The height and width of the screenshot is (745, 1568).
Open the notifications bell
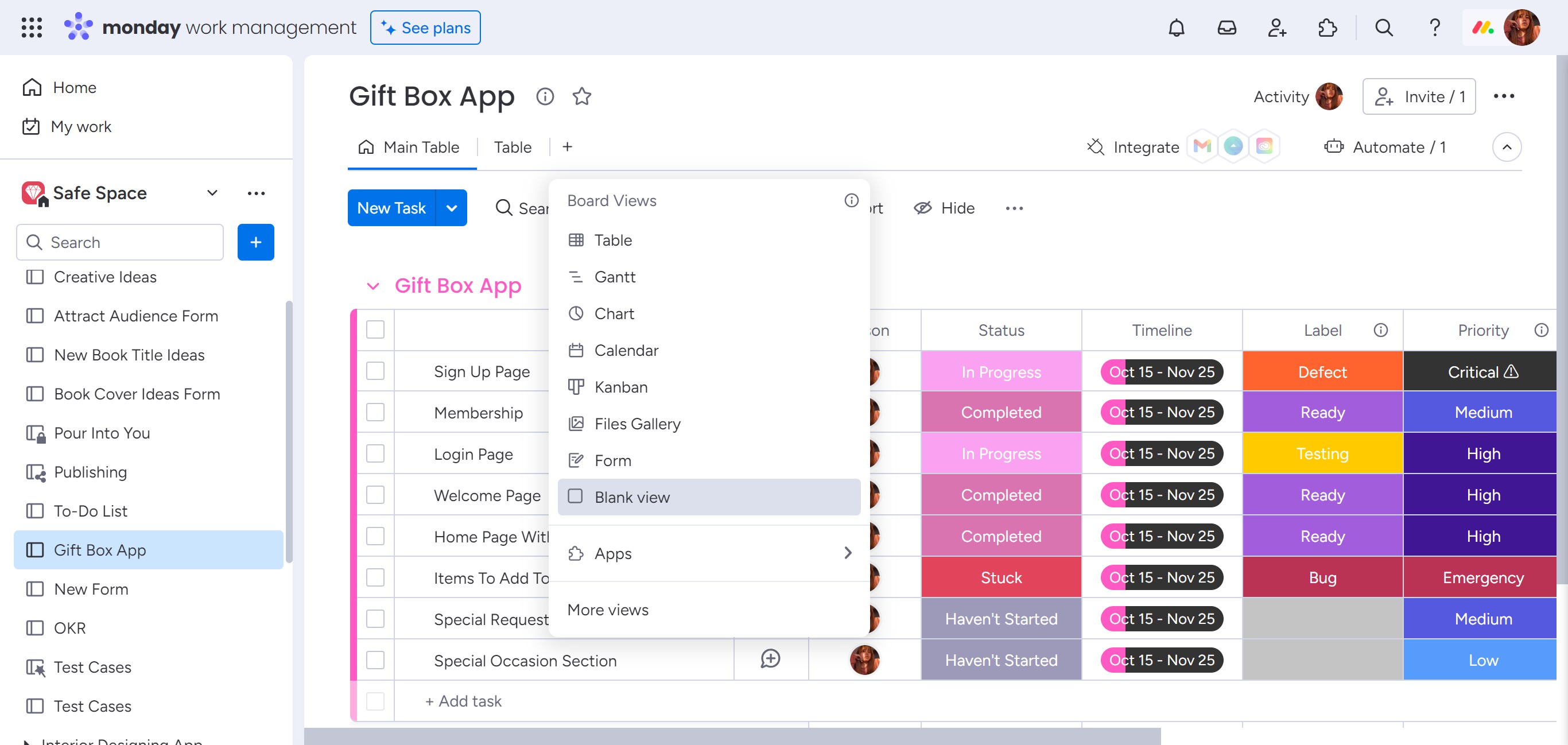click(1176, 28)
